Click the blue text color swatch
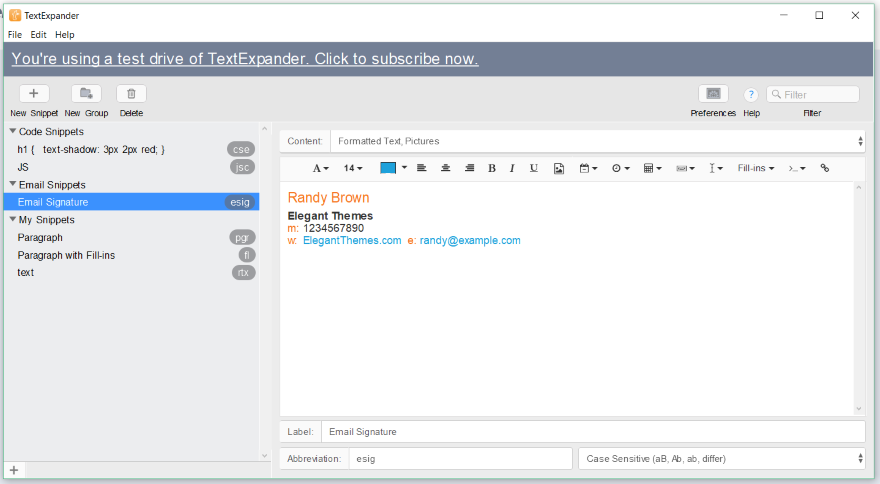Screen dimensions: 880x484 pos(388,168)
